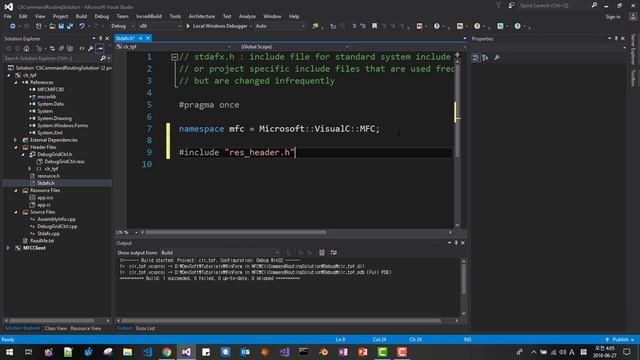The width and height of the screenshot is (640, 360).
Task: Open Server Explorer side tab
Action: tap(633, 50)
